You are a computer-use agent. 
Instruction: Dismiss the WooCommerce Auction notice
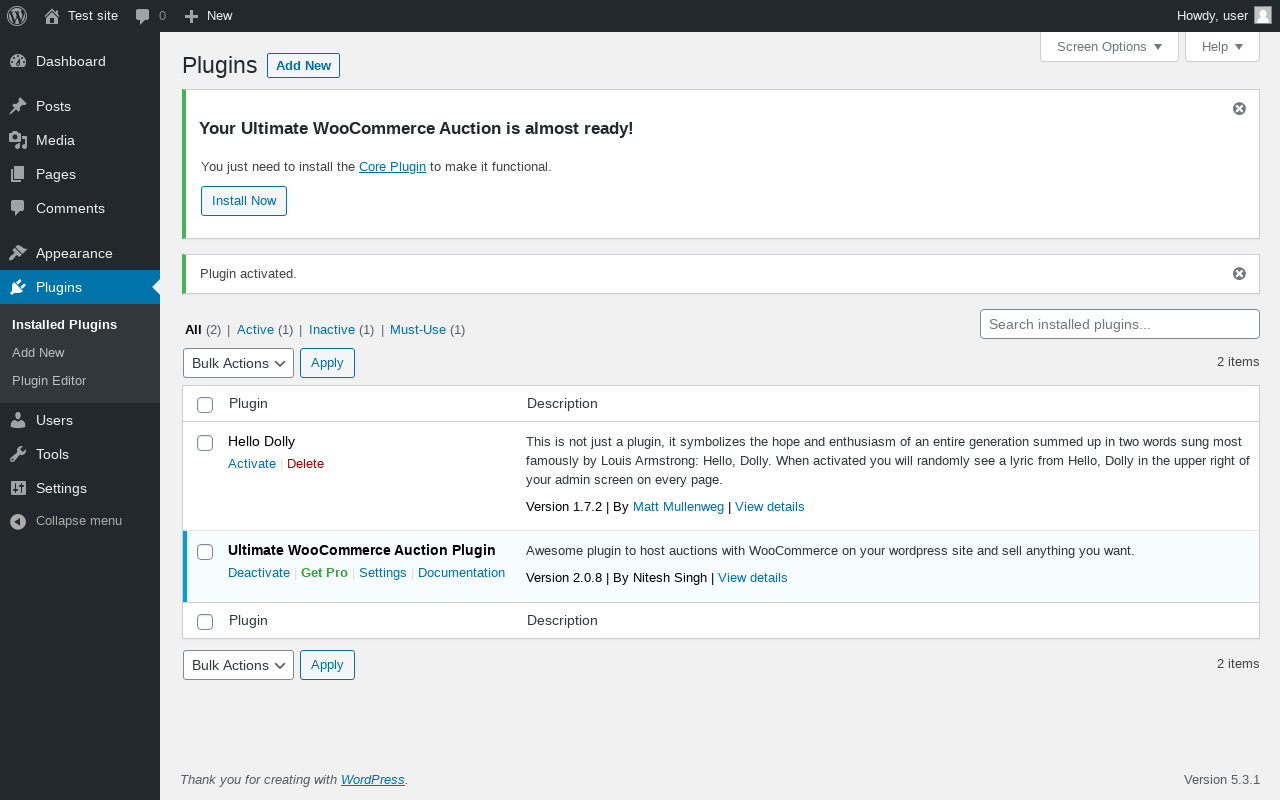(x=1239, y=108)
